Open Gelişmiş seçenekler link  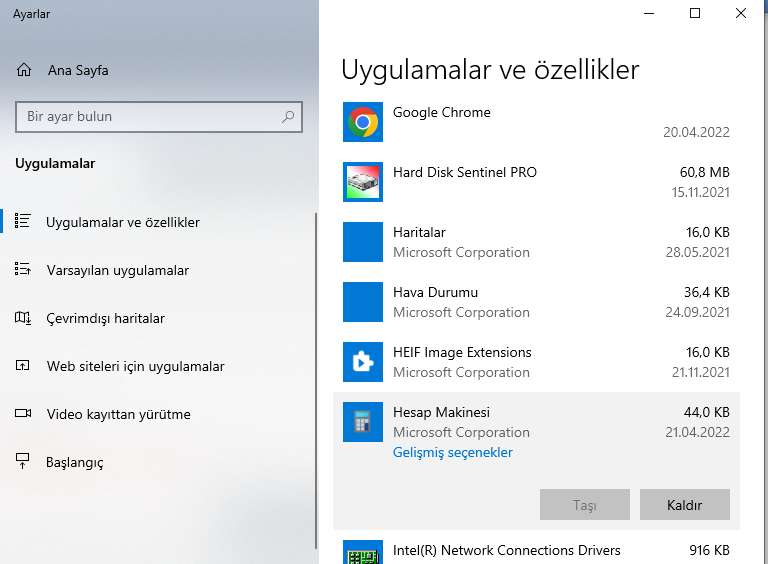click(x=453, y=452)
